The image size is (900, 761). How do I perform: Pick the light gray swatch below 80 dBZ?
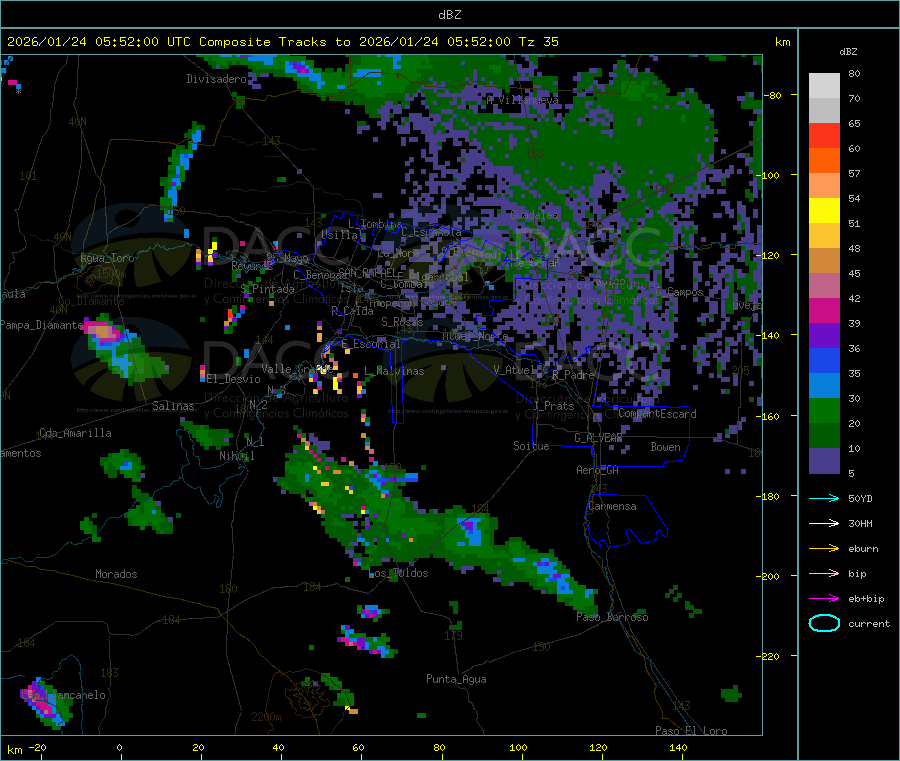point(824,86)
